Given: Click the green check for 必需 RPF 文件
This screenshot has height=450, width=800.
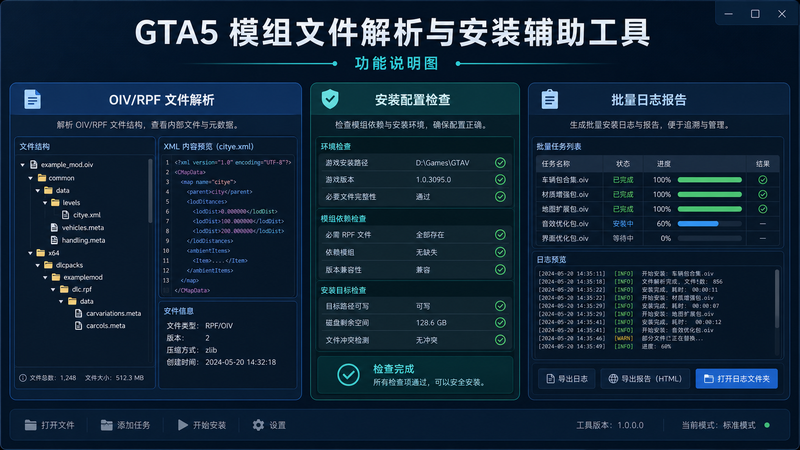Looking at the screenshot, I should [500, 235].
